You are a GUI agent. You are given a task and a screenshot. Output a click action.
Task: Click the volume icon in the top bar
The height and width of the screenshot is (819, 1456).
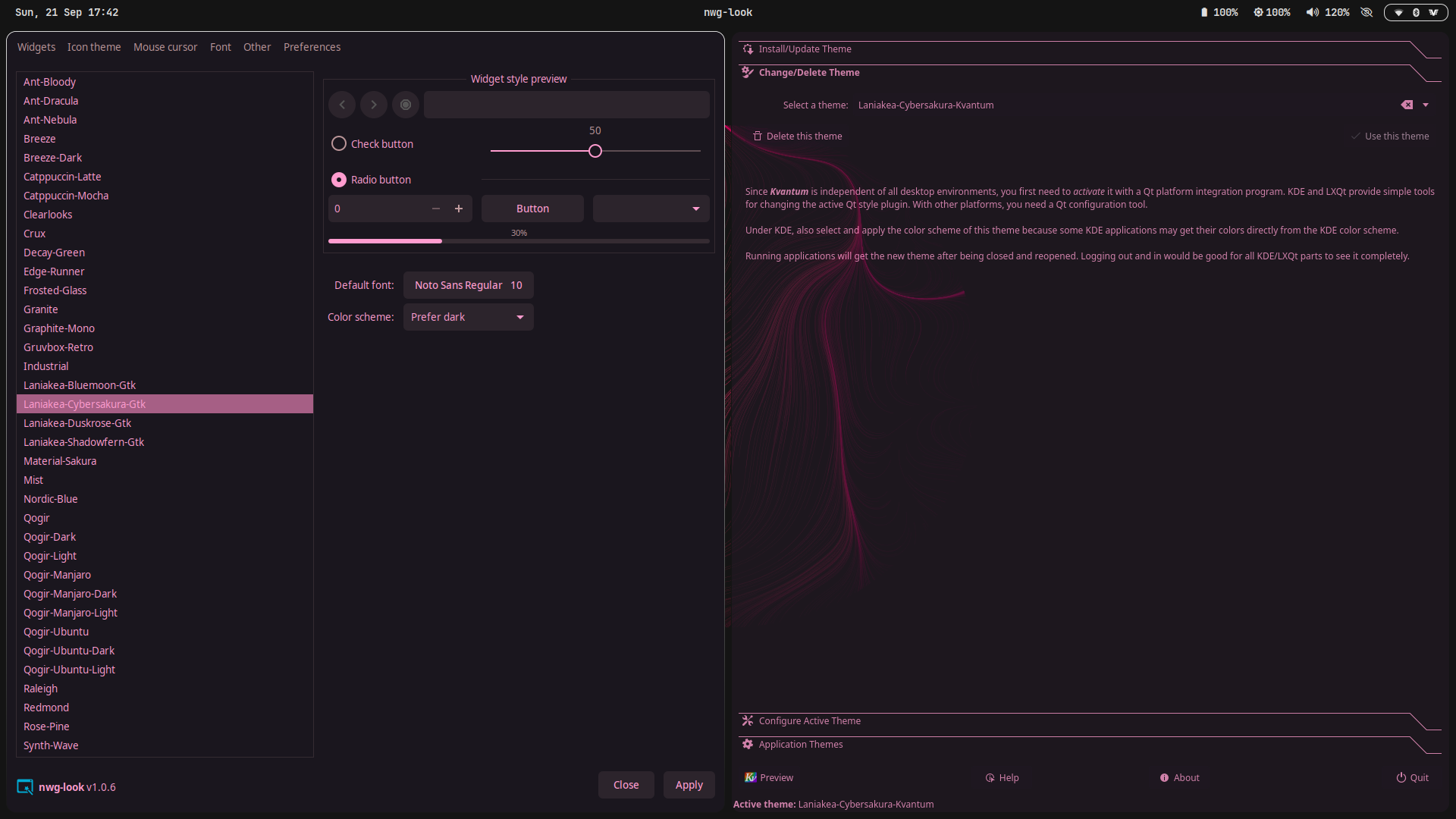[1312, 12]
